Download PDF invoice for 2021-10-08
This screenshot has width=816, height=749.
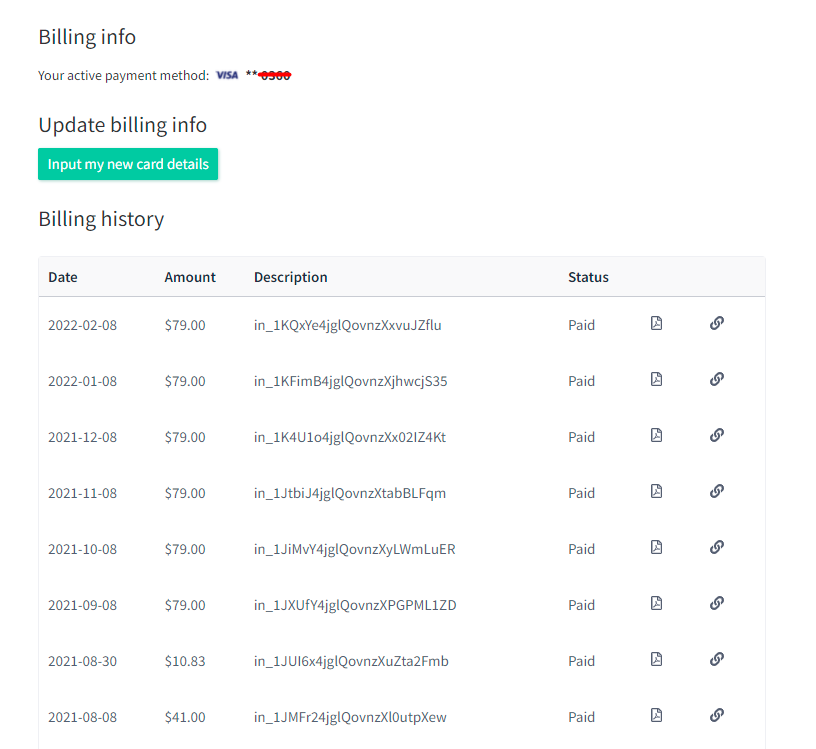pyautogui.click(x=657, y=547)
